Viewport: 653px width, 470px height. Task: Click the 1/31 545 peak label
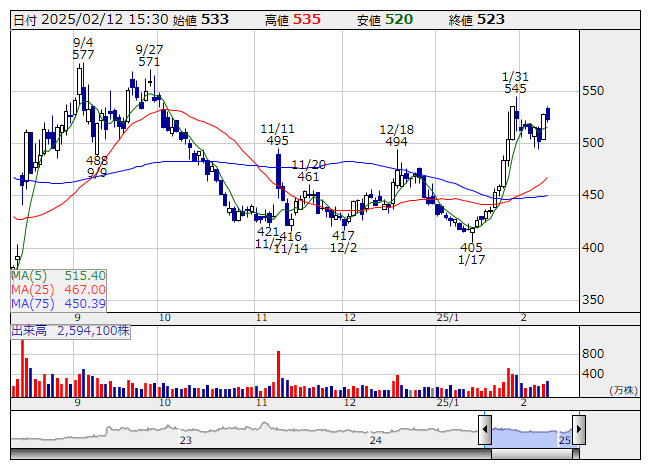[x=515, y=83]
